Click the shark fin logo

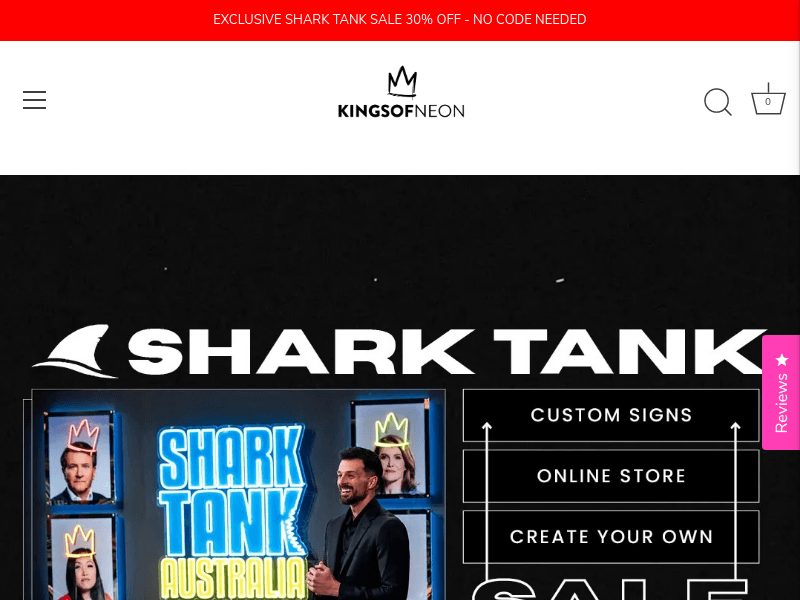75,351
